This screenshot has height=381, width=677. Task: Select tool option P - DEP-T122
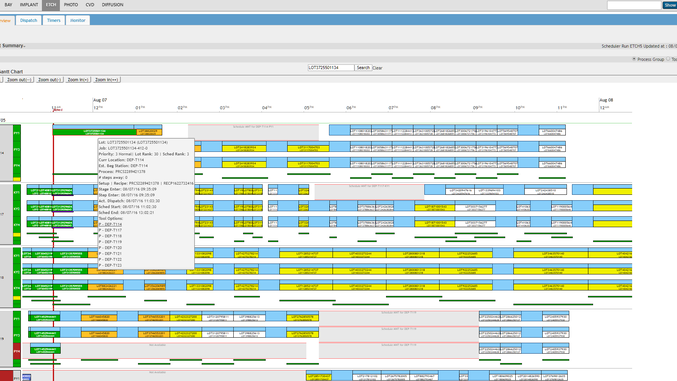tap(110, 260)
